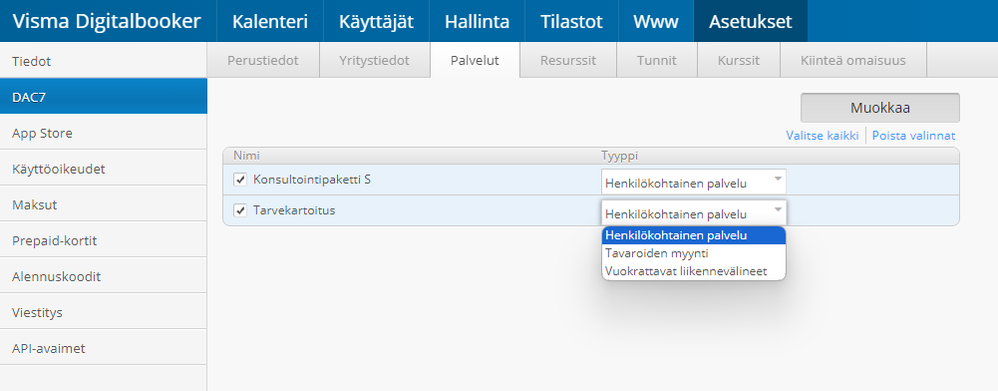The height and width of the screenshot is (391, 998).
Task: Click the Tyyppi column header
Action: (x=619, y=155)
